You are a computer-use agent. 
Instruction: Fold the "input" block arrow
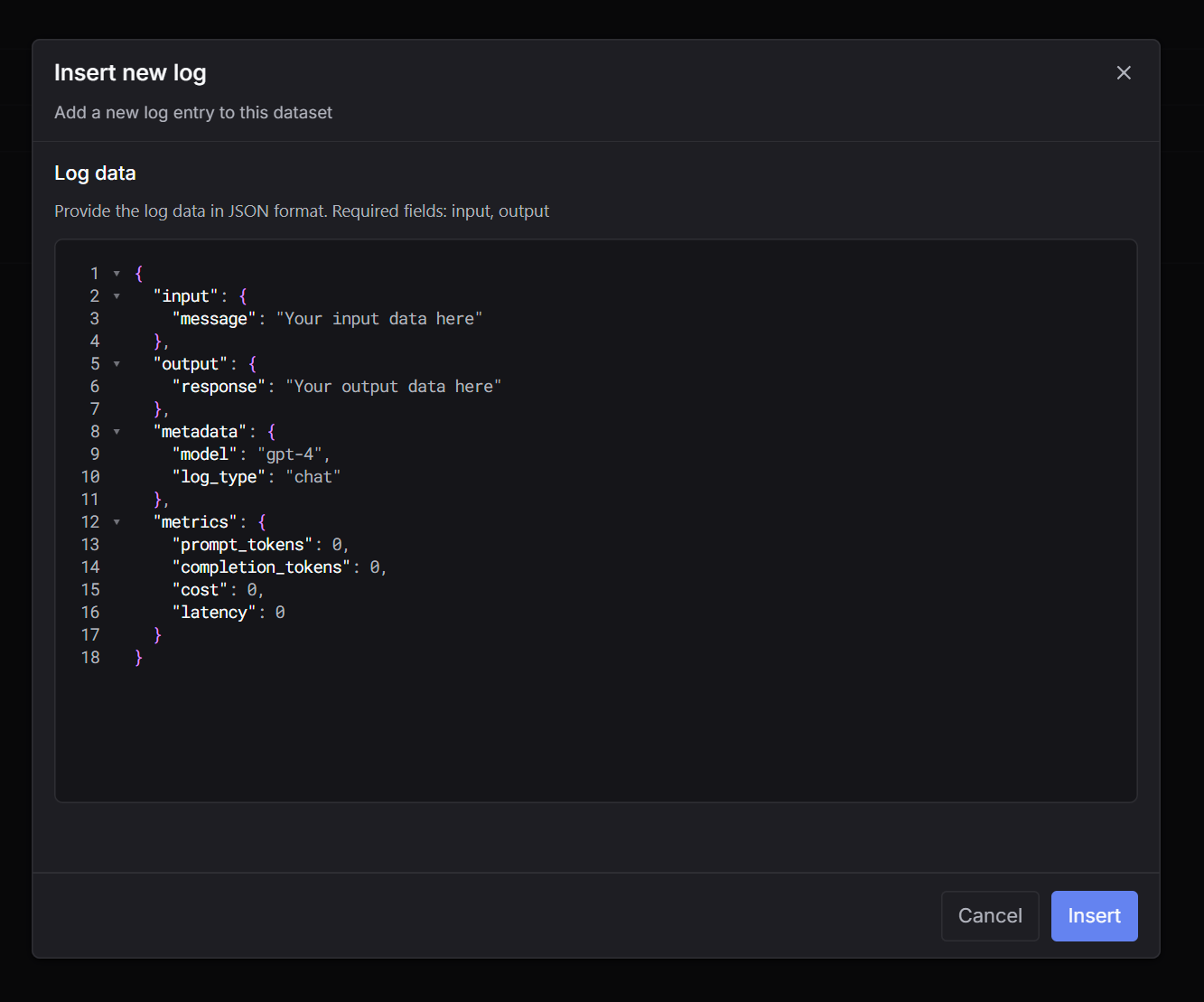click(x=117, y=296)
